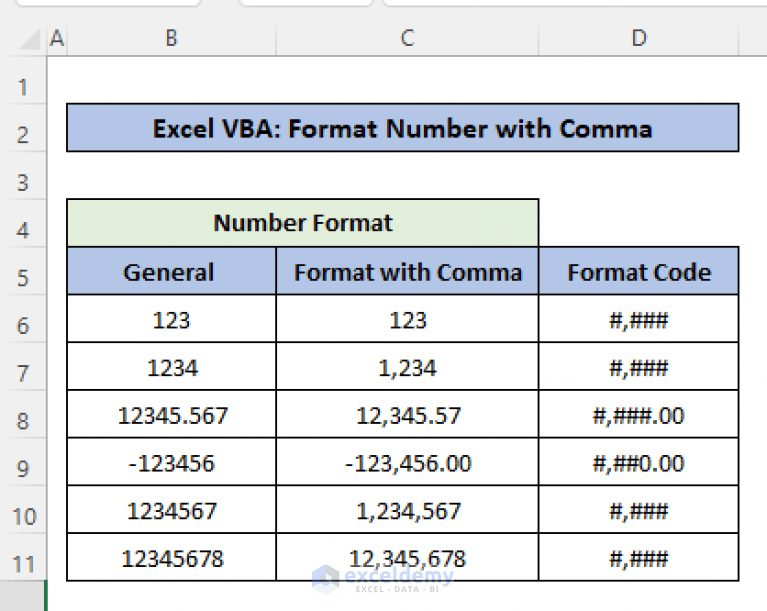This screenshot has height=611, width=767.
Task: Click the title 'Excel VBA: Format Number with Comma'
Action: pos(403,128)
